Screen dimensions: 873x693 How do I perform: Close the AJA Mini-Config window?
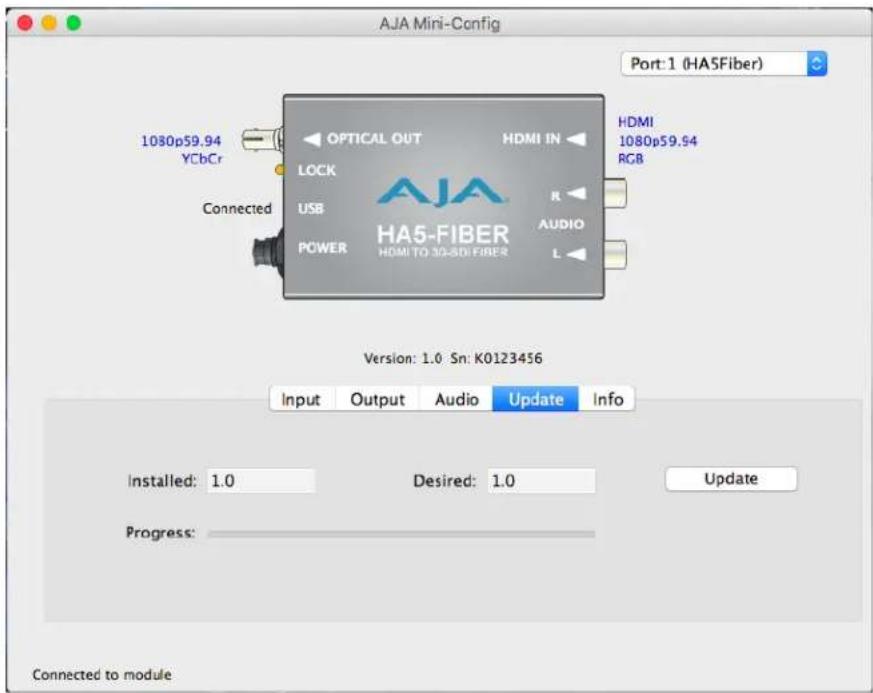click(x=25, y=23)
